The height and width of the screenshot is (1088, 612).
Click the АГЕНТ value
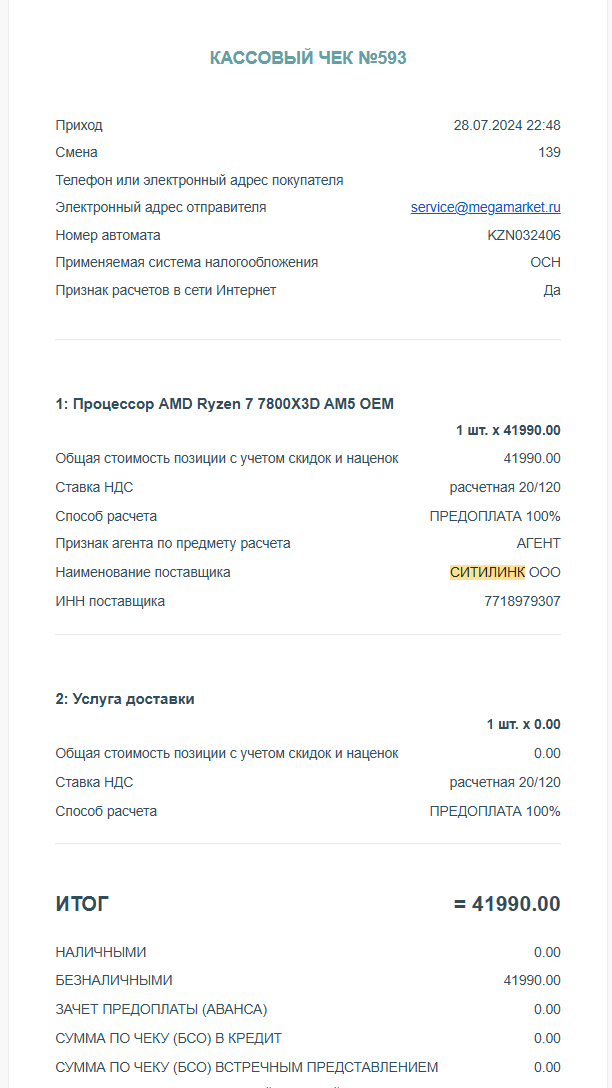538,544
